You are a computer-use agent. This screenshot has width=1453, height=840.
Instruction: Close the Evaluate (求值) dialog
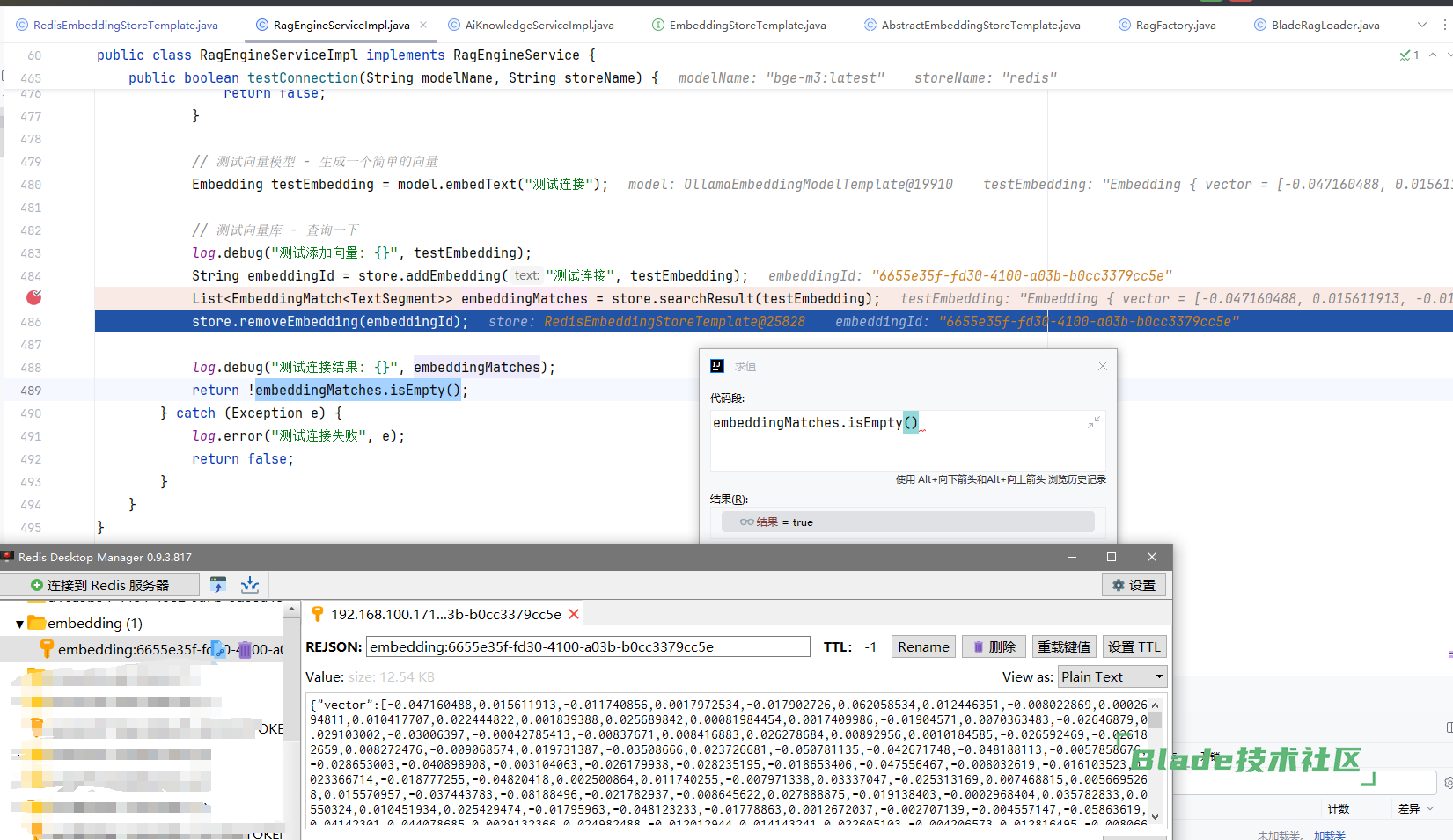click(1103, 366)
